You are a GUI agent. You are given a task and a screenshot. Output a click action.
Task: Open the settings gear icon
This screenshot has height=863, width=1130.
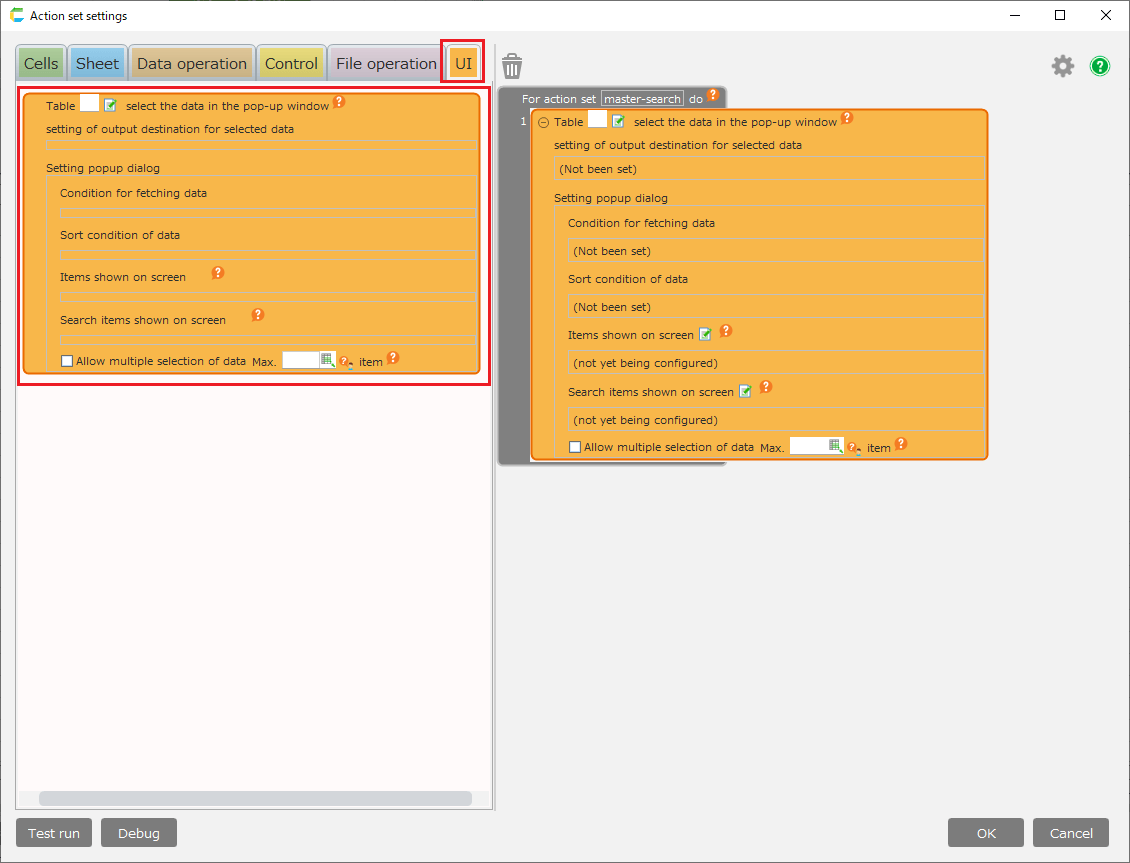[1063, 65]
